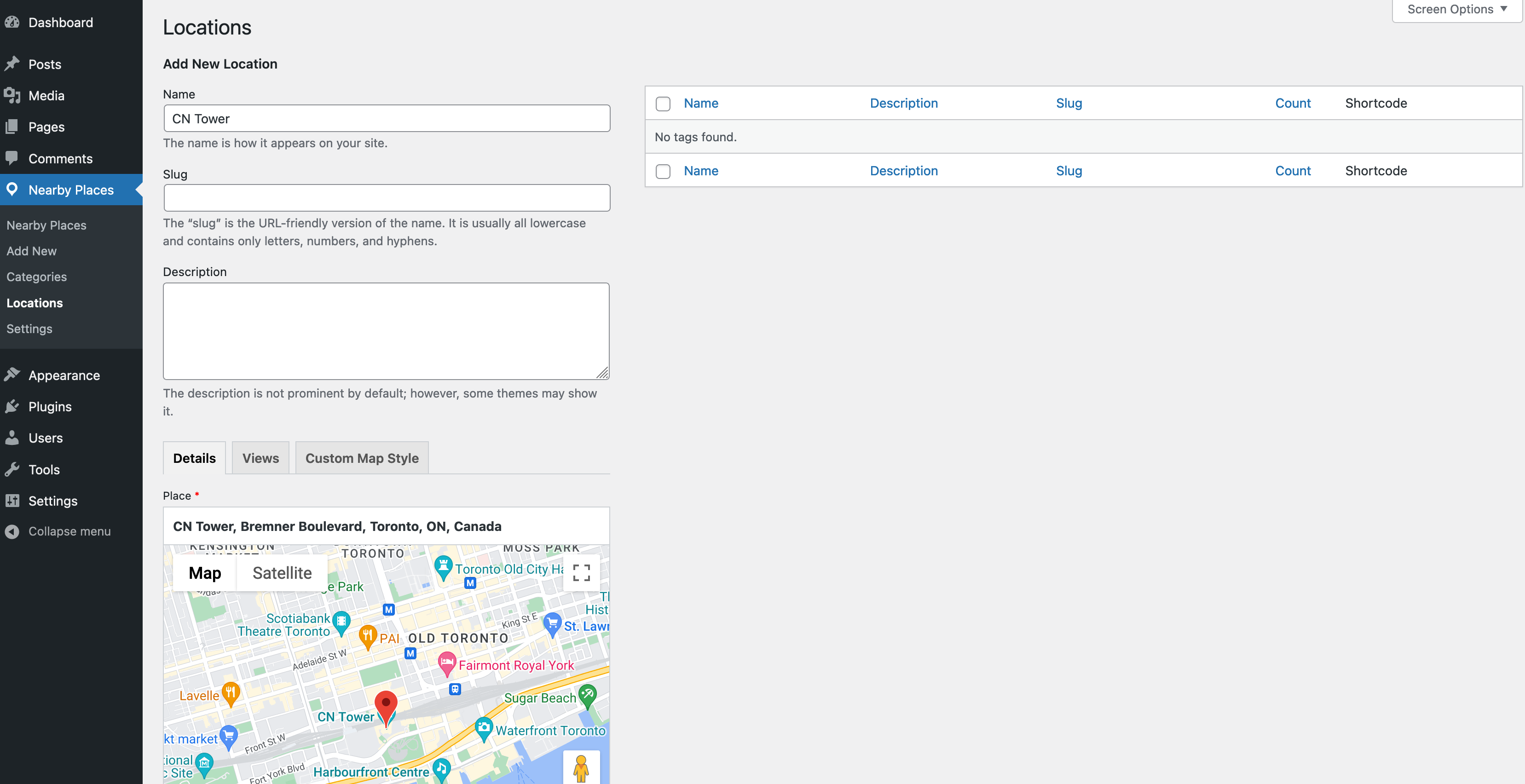Click the Description textarea resize handle
Screen dimensions: 1525x784
coord(603,373)
